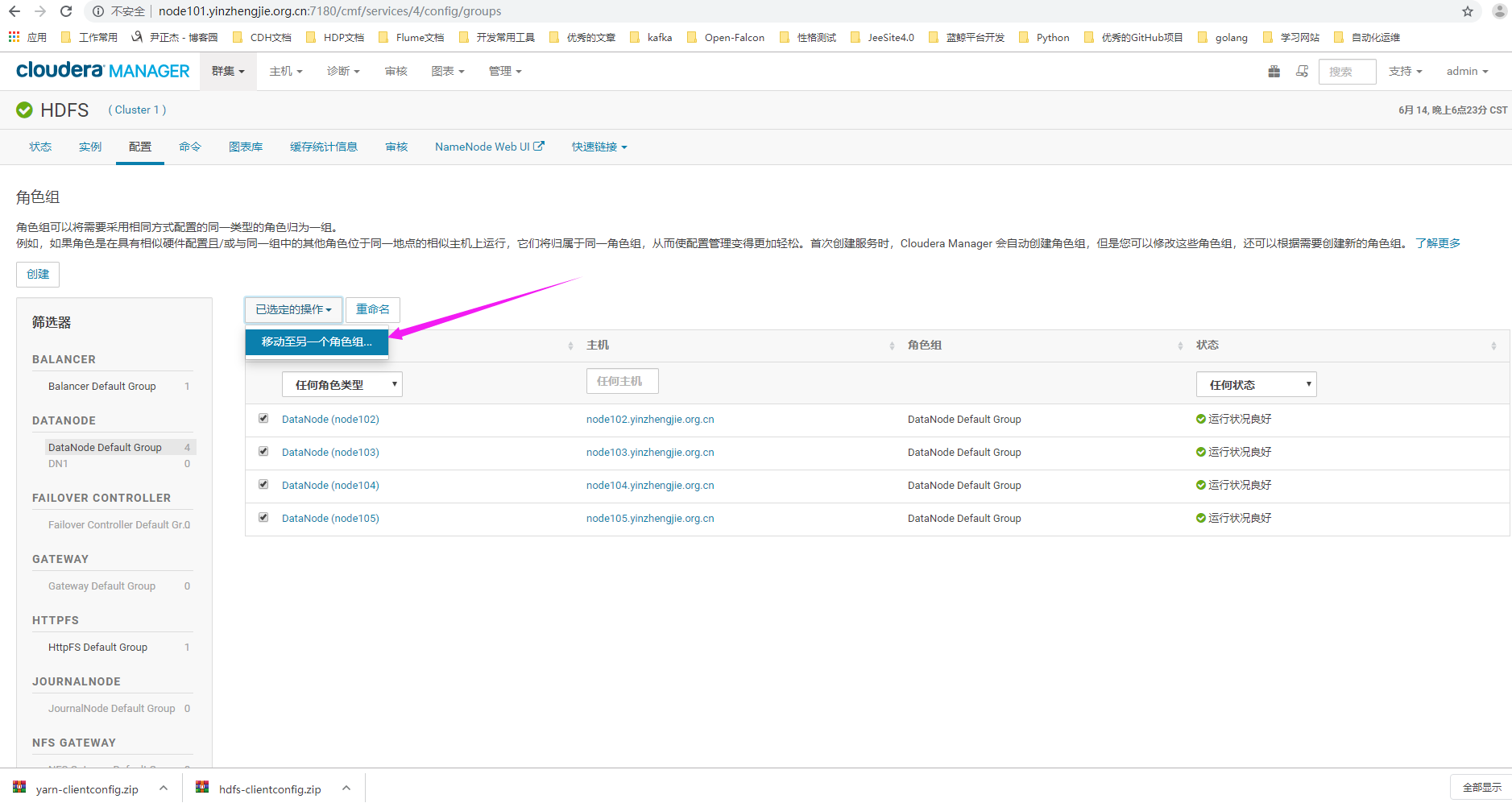
Task: Open the admin user dropdown
Action: [x=1467, y=71]
